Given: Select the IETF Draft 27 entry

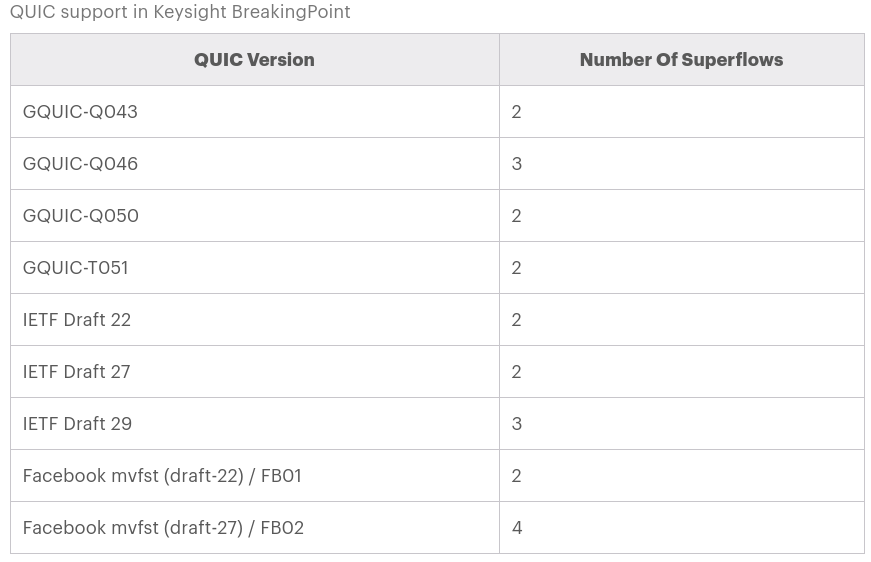Looking at the screenshot, I should [x=77, y=372].
